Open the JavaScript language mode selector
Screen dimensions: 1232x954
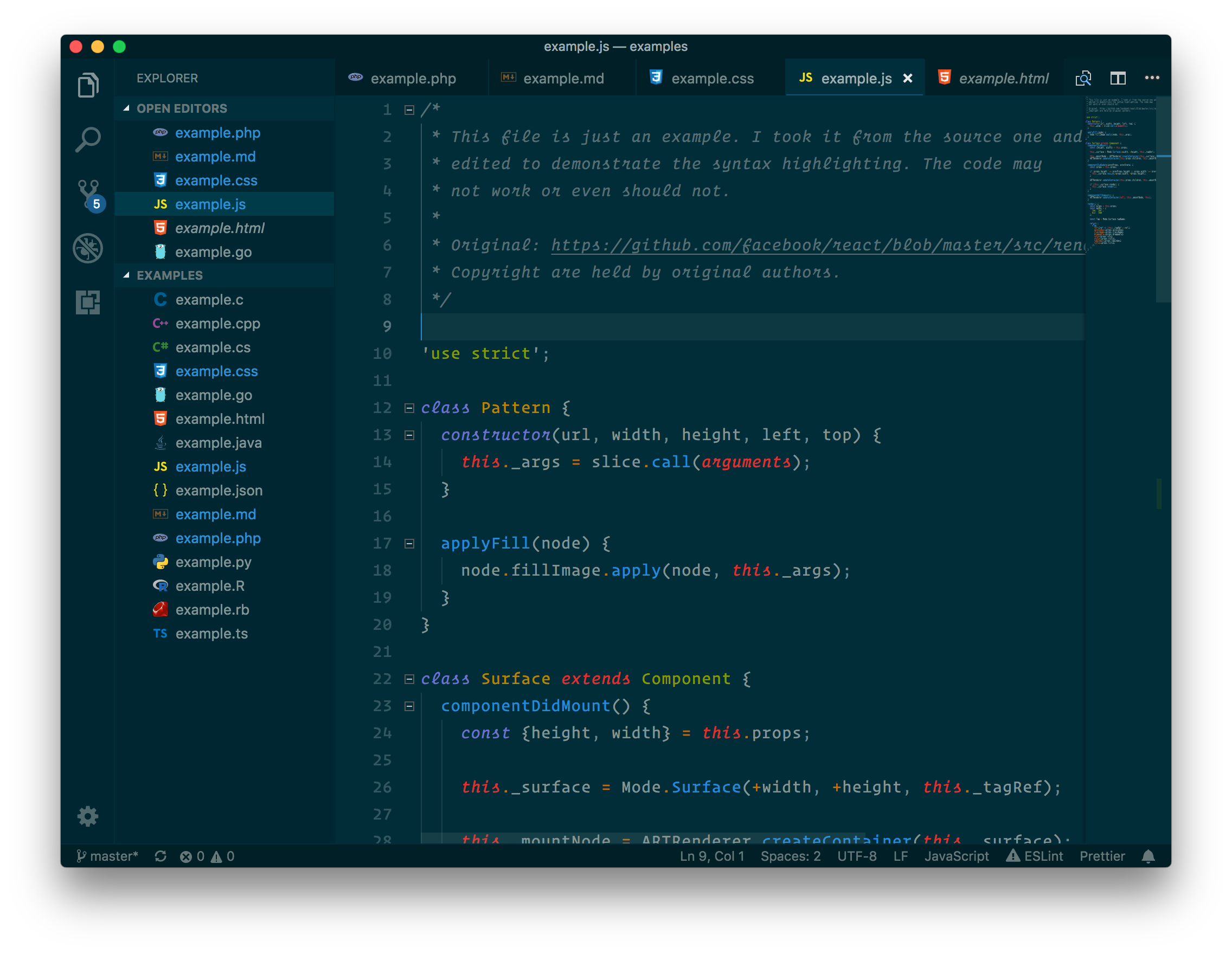956,856
